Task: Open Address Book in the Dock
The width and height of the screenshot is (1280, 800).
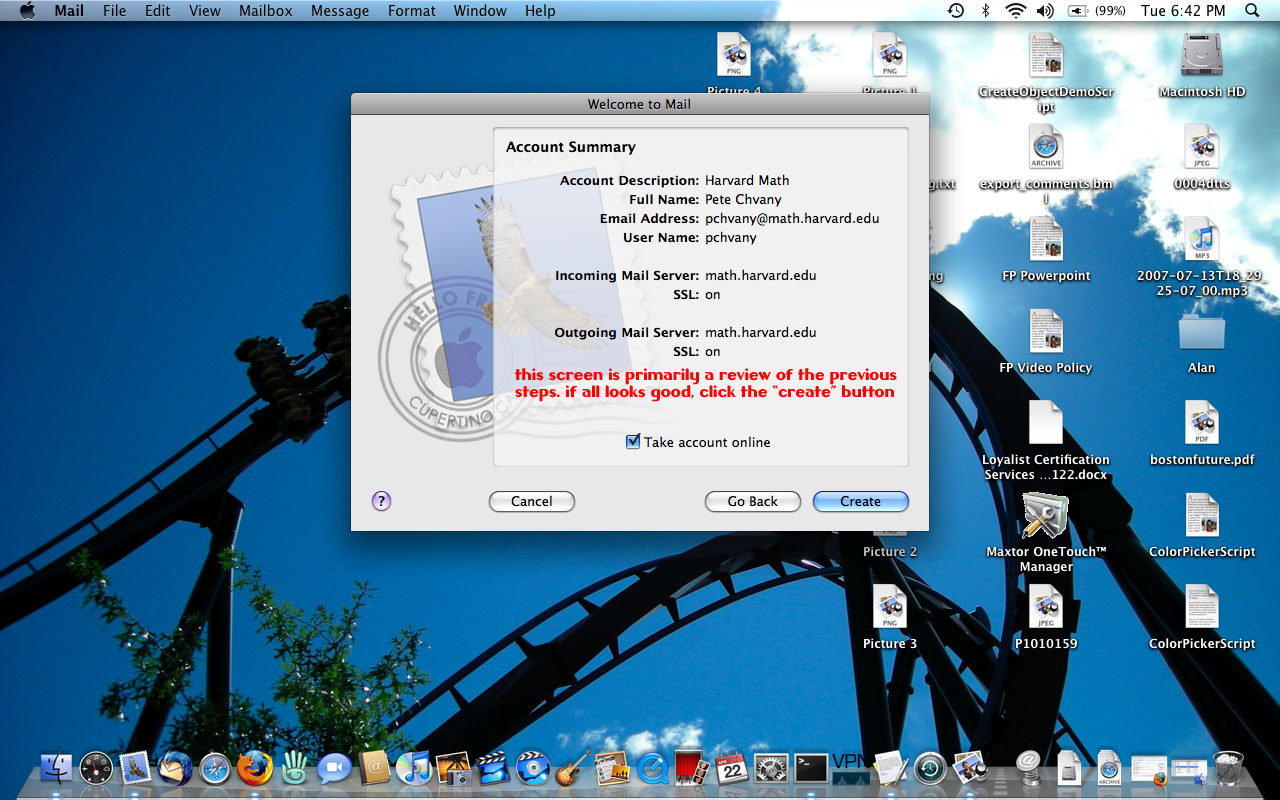Action: [374, 768]
